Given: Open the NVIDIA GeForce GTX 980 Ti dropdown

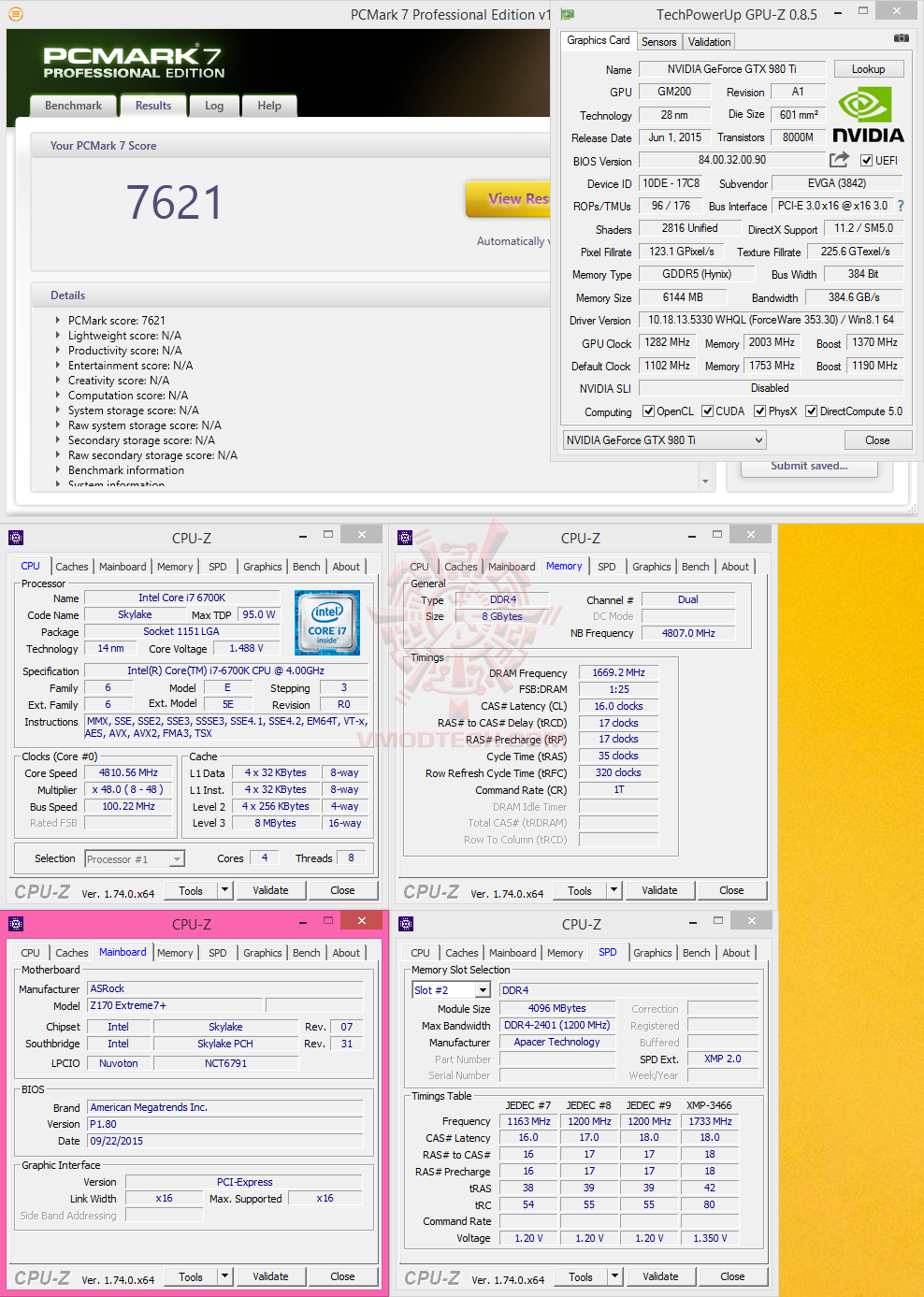Looking at the screenshot, I should 665,440.
